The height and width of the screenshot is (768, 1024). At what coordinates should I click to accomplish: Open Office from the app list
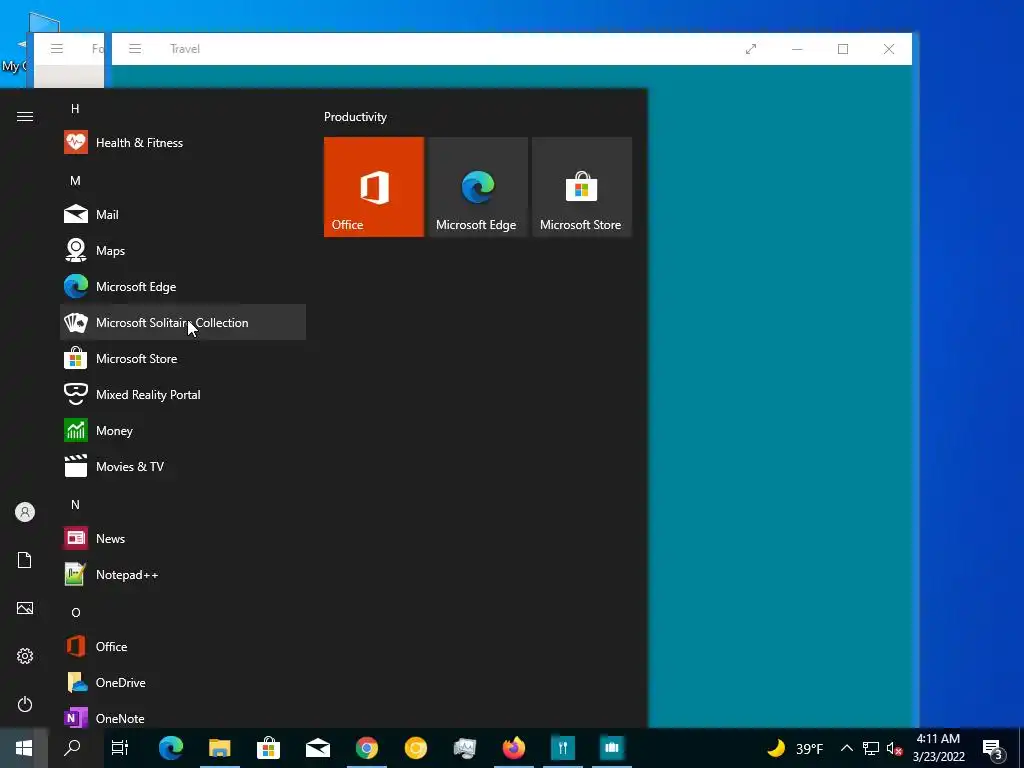point(183,646)
